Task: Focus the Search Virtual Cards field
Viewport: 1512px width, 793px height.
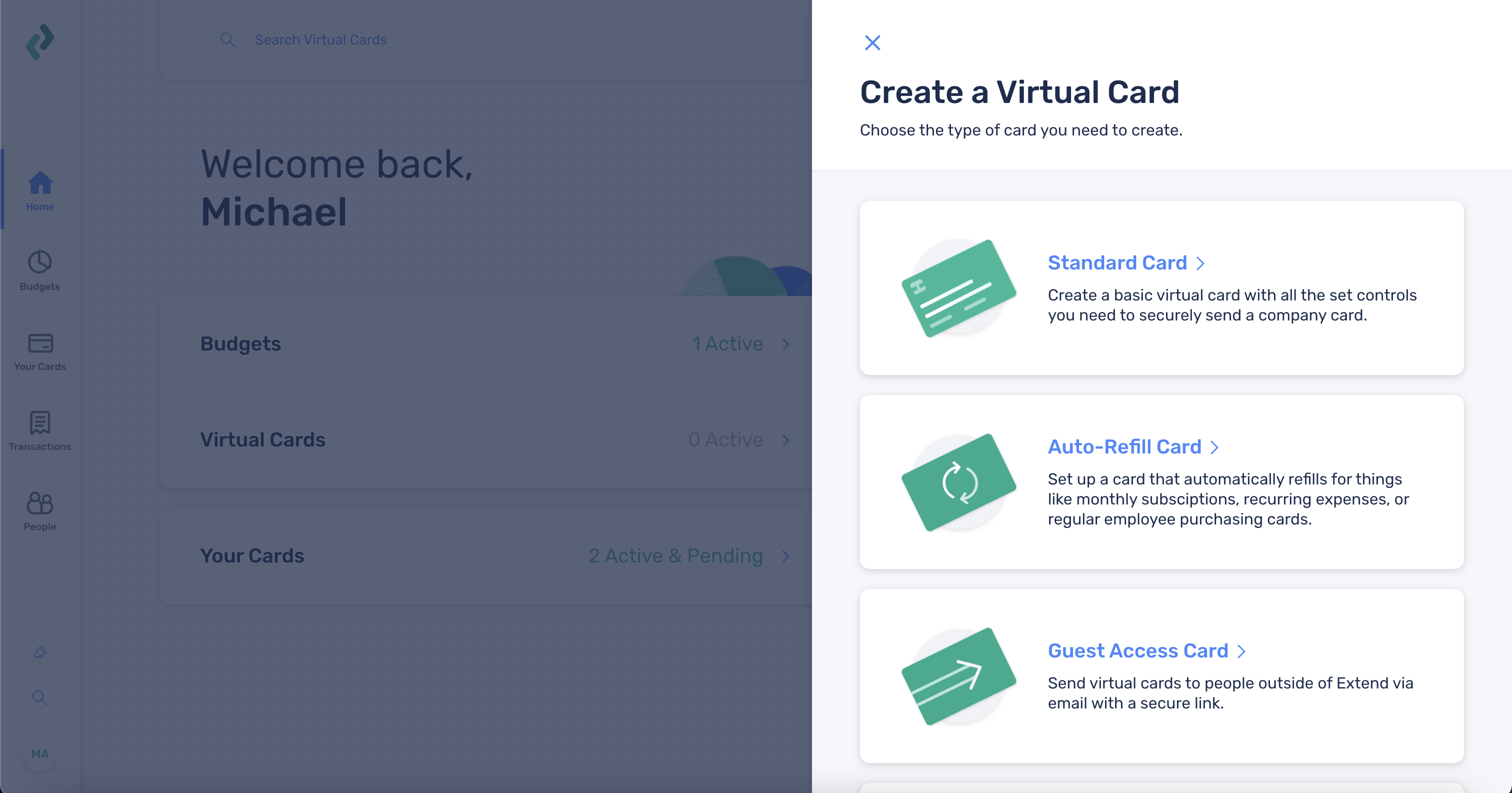Action: 320,39
